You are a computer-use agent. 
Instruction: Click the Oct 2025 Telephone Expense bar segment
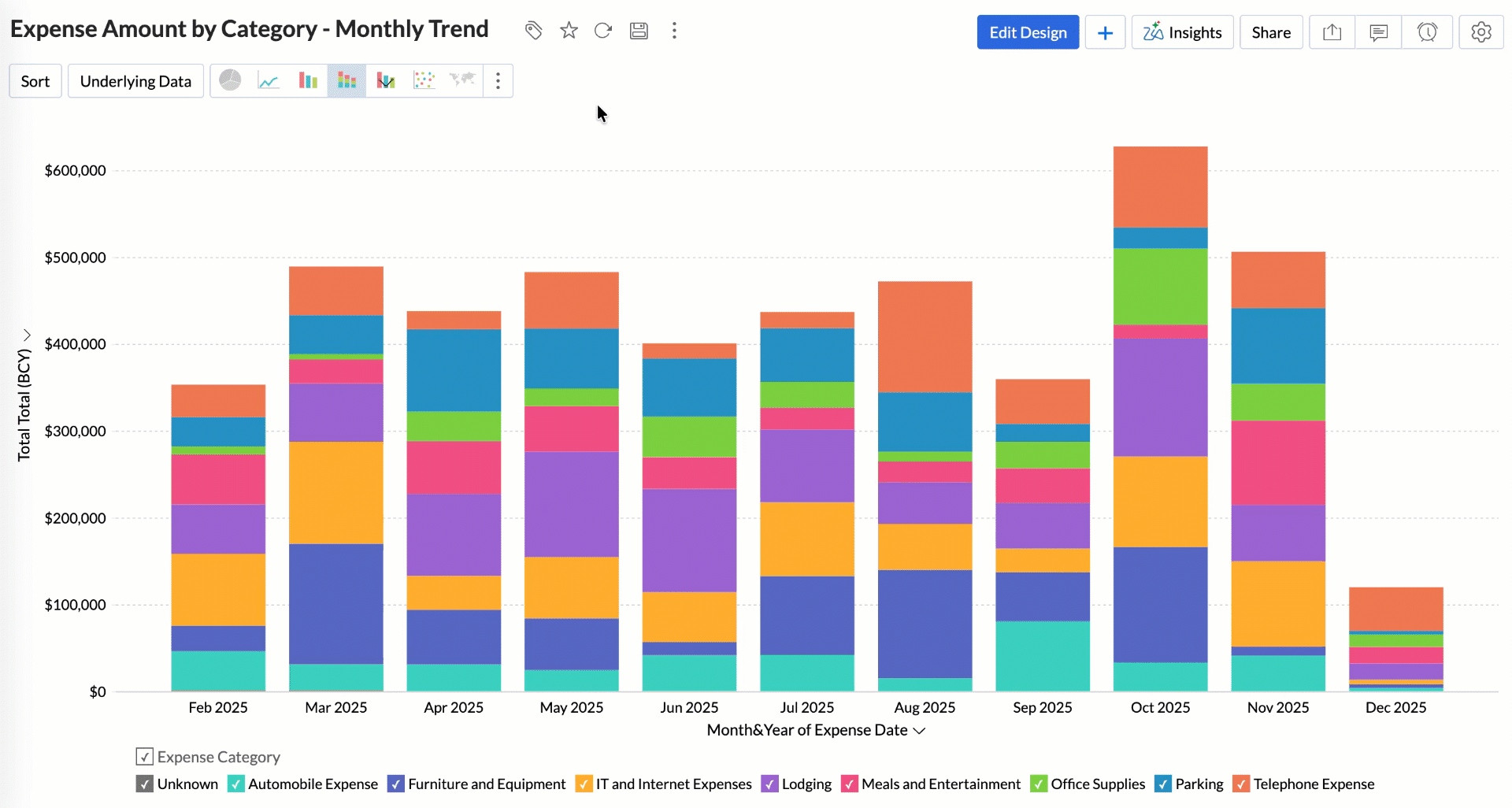tap(1160, 187)
